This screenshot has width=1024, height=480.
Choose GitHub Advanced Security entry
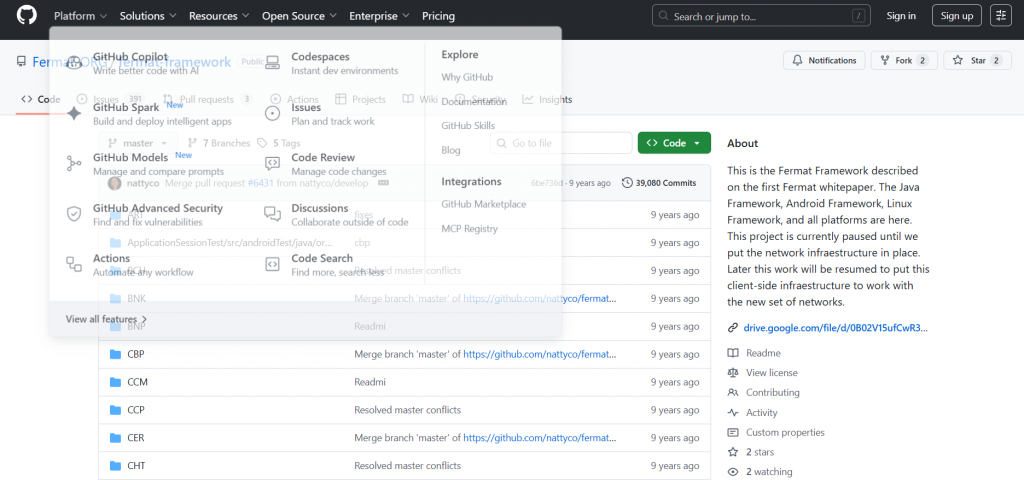(x=158, y=208)
